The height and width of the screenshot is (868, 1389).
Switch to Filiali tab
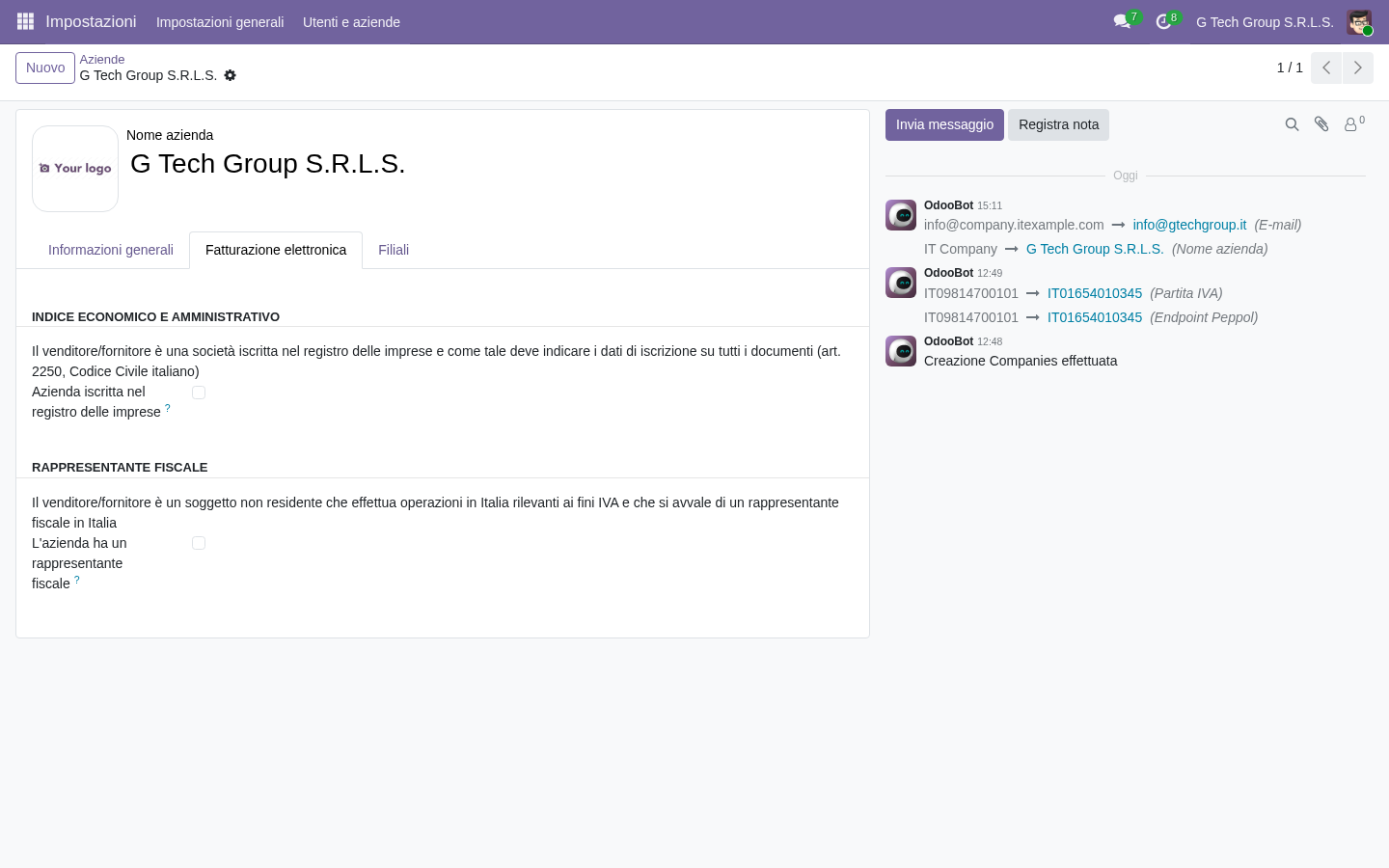394,250
